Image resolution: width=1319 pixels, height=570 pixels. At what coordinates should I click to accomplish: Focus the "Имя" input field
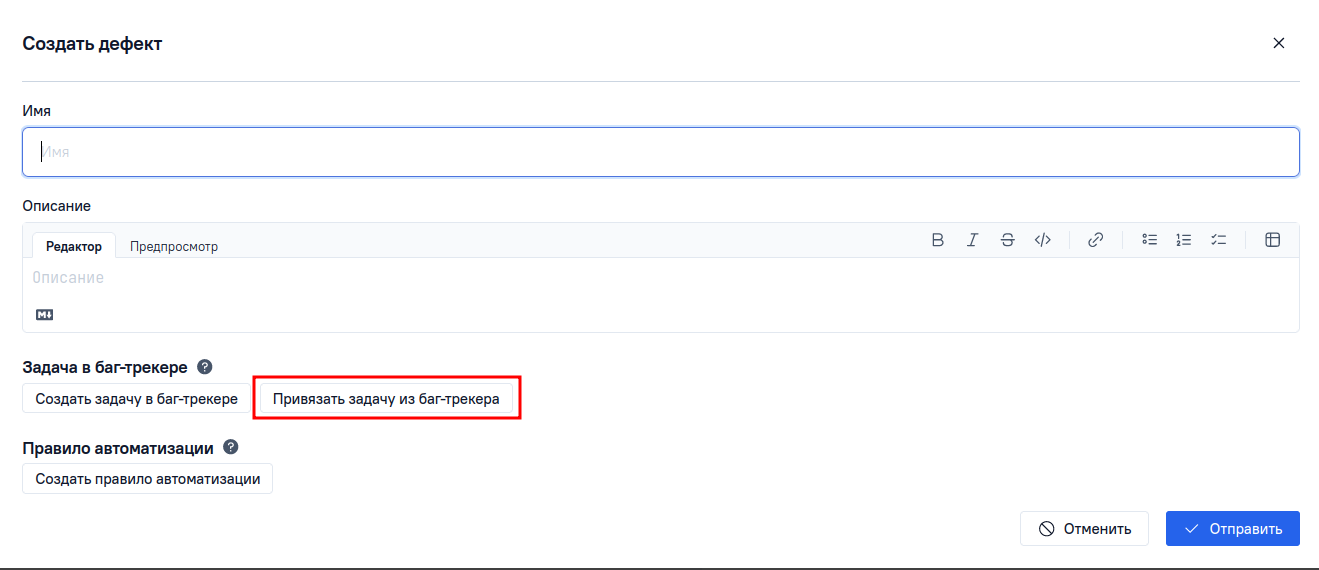[660, 152]
